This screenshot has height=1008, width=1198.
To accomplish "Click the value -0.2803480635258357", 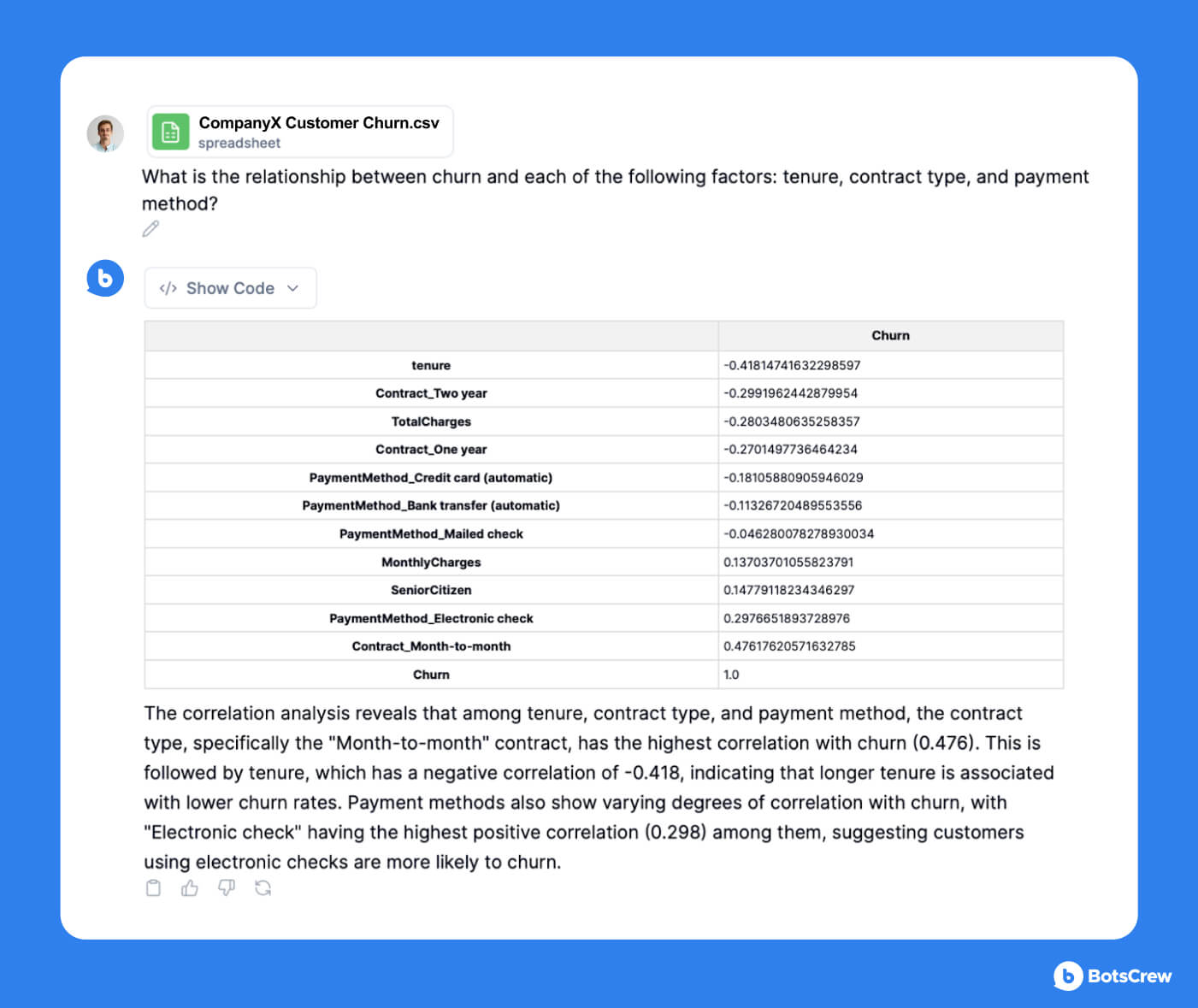I will click(x=792, y=421).
